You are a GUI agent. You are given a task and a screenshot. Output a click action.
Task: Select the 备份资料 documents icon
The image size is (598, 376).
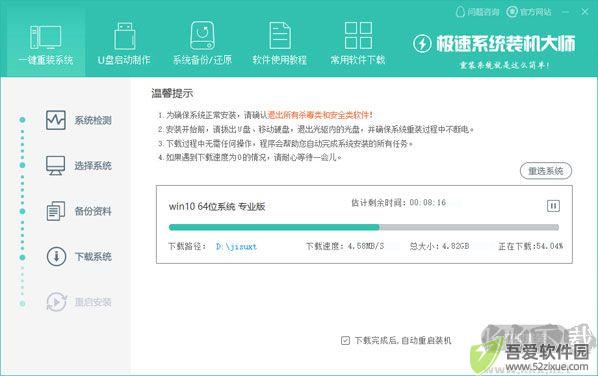coord(56,211)
